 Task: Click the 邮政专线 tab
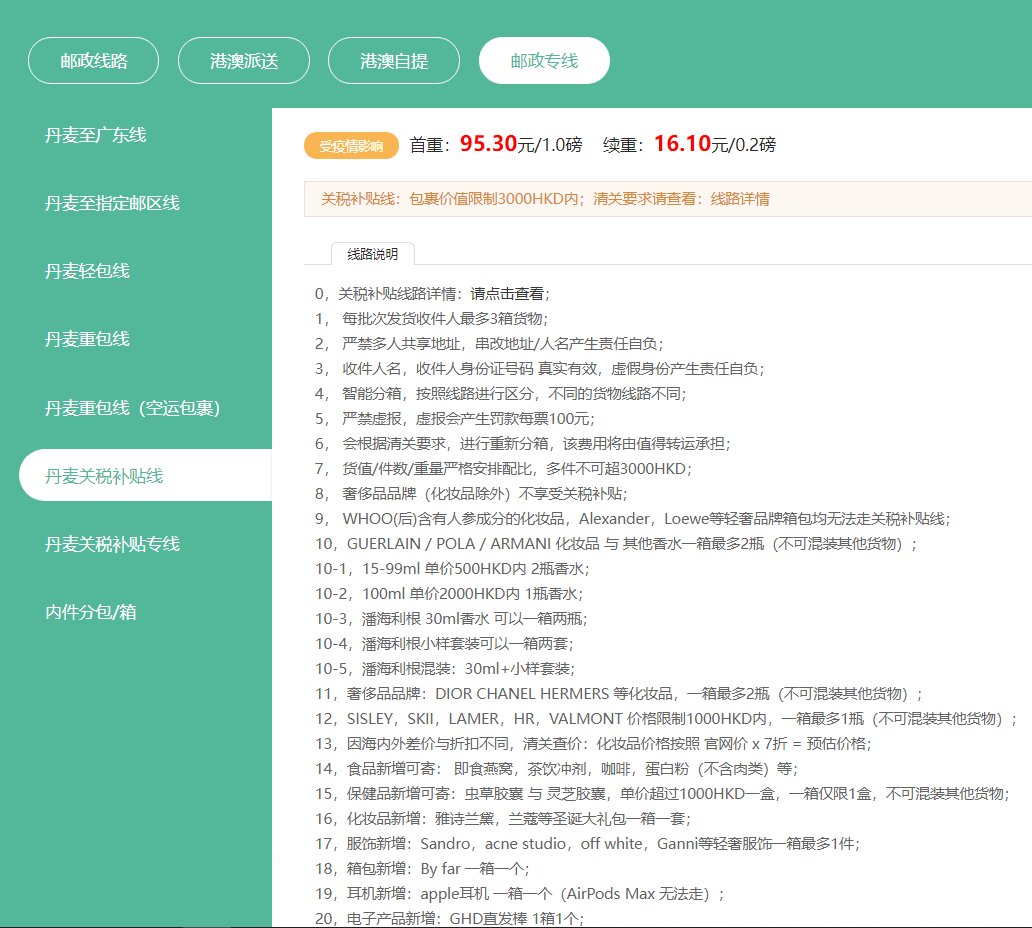pyautogui.click(x=544, y=61)
